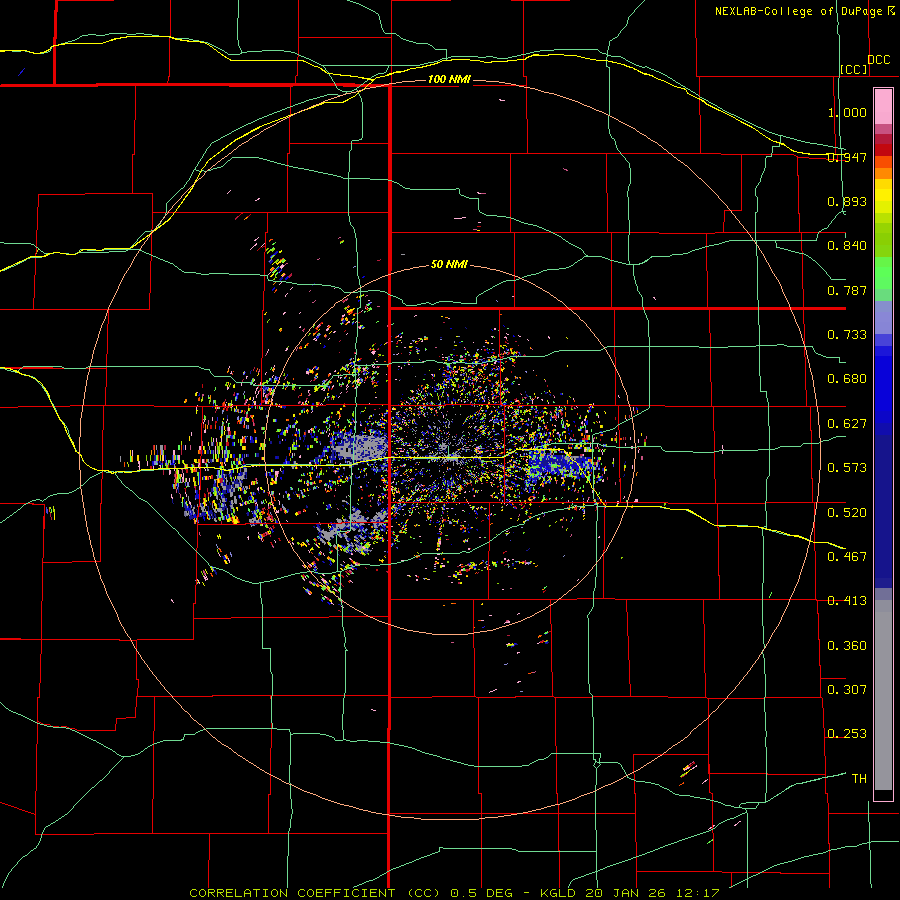Click the 0.413 legend value

(847, 601)
